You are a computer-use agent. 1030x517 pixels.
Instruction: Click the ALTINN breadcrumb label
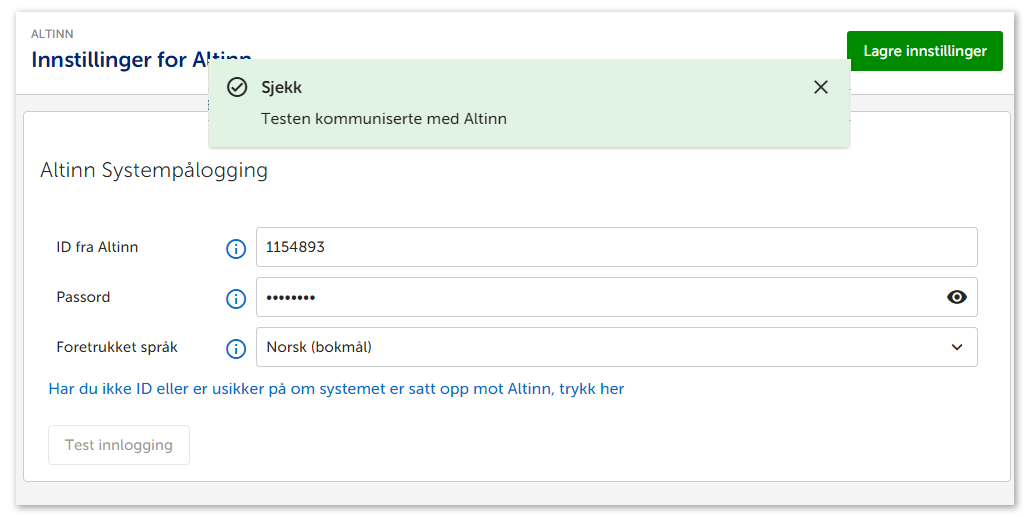tap(52, 34)
